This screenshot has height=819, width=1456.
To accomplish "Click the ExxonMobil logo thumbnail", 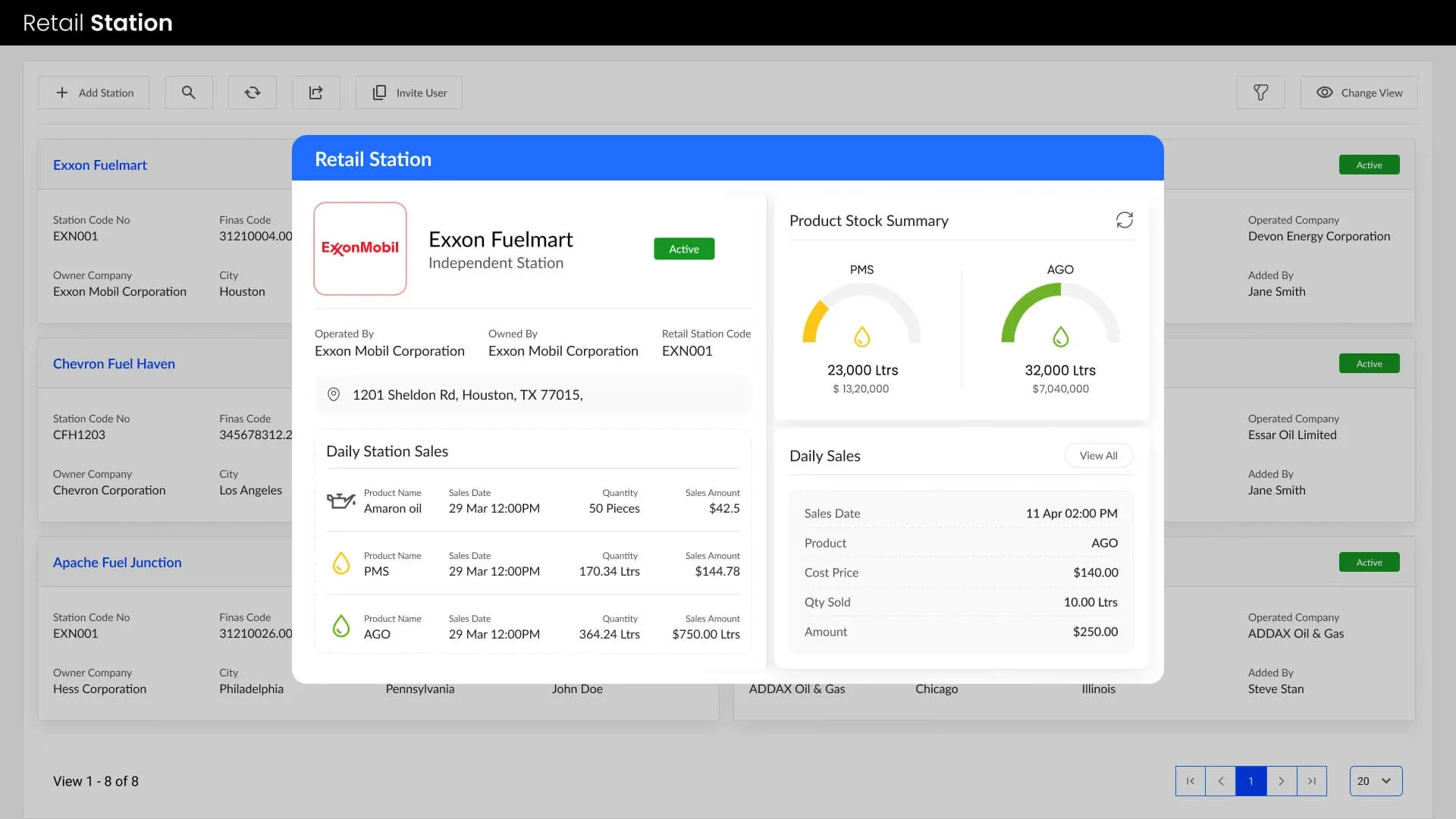I will [x=360, y=248].
